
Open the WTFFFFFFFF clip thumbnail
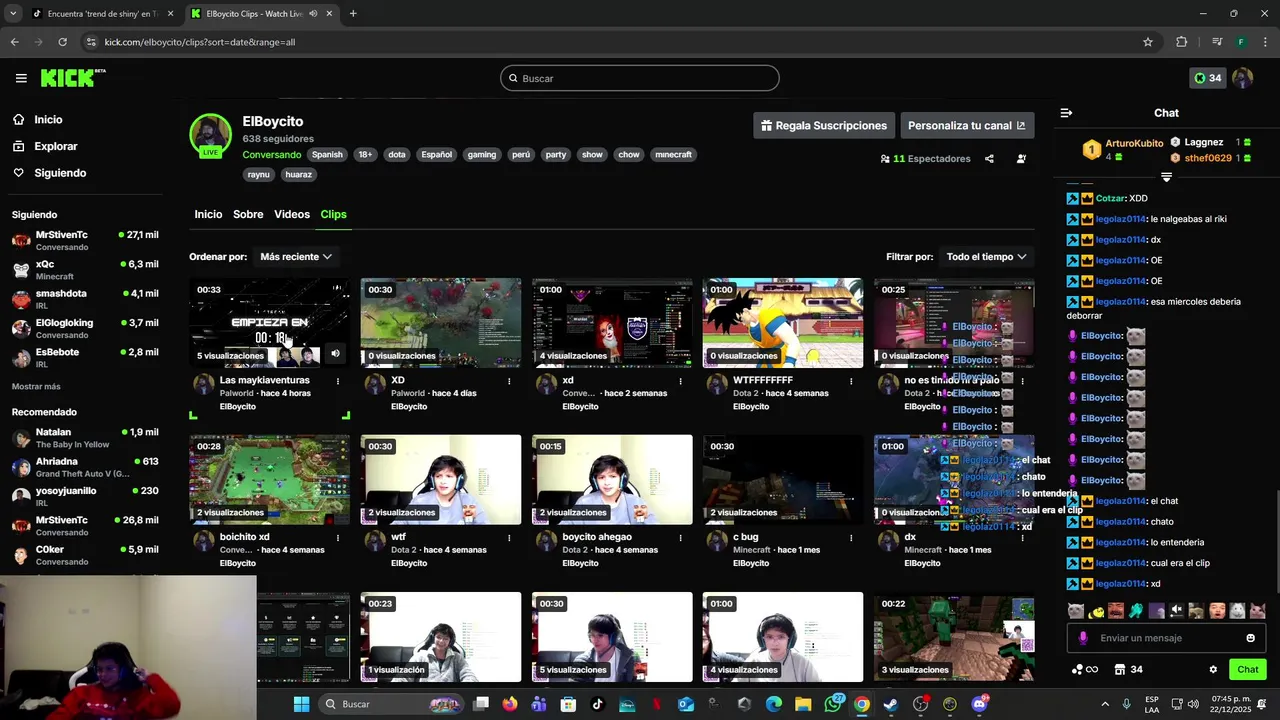783,323
